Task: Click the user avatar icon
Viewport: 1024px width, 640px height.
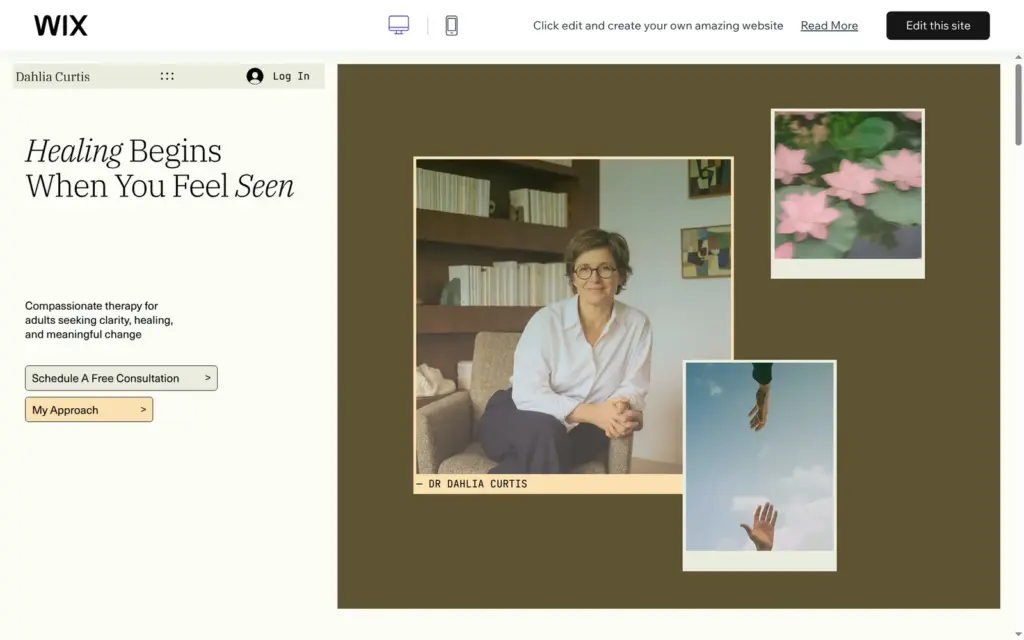Action: (x=255, y=76)
